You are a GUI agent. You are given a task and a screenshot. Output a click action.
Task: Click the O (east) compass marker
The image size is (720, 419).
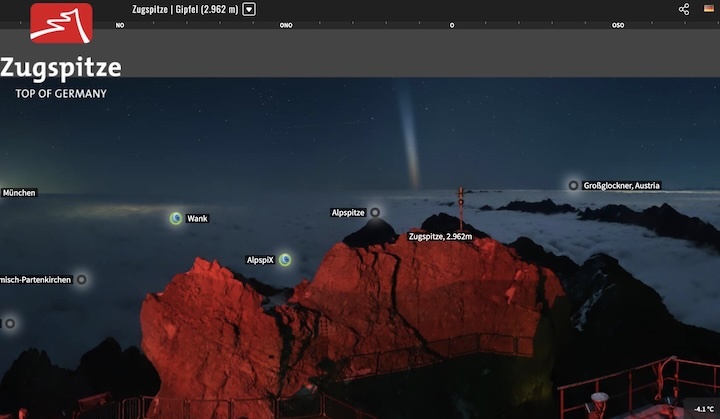coord(452,25)
